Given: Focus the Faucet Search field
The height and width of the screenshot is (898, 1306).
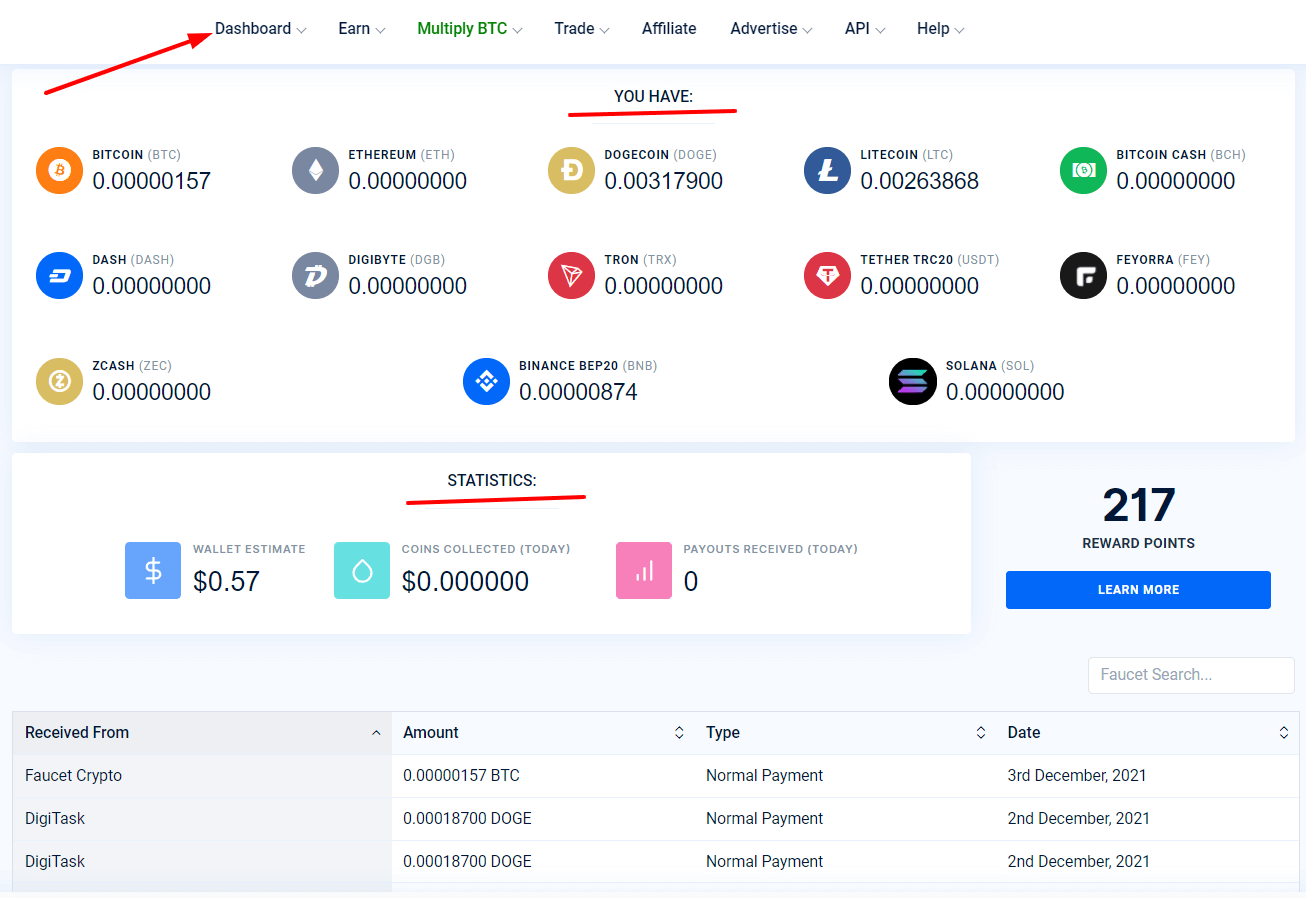Looking at the screenshot, I should (1191, 675).
